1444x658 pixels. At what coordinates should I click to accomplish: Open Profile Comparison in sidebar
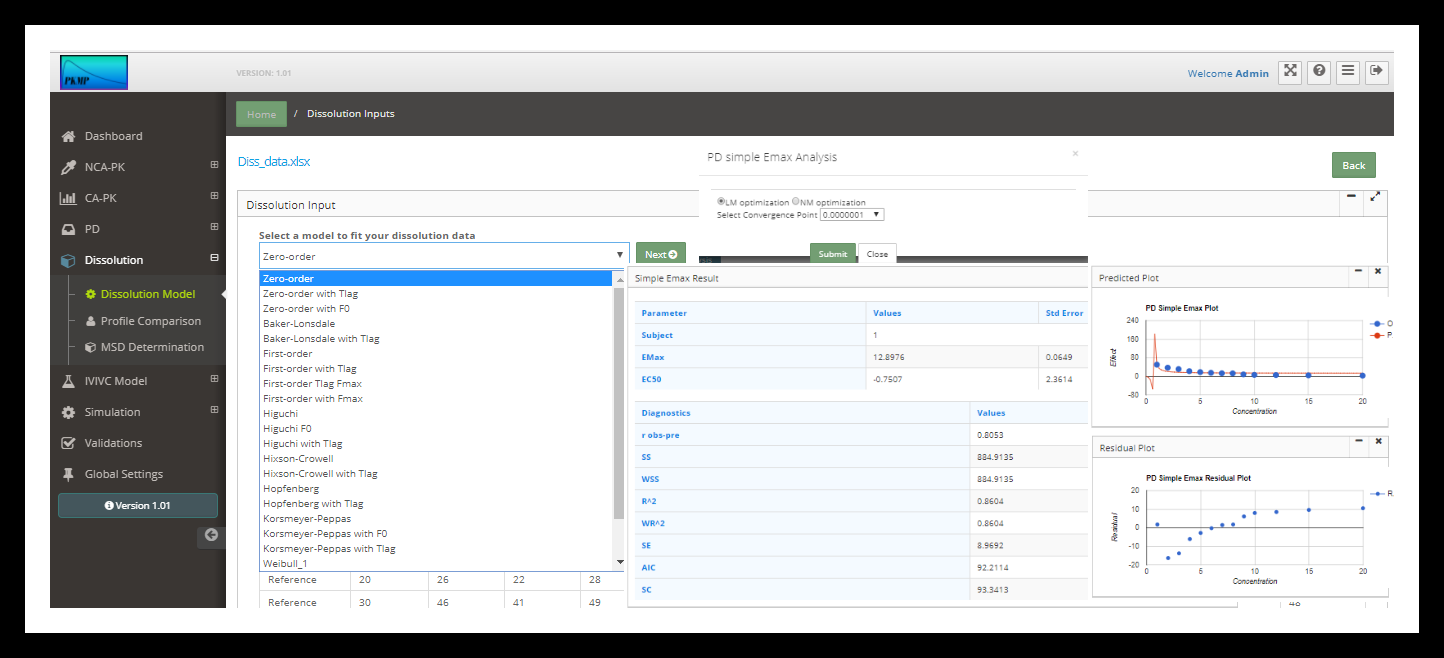150,321
